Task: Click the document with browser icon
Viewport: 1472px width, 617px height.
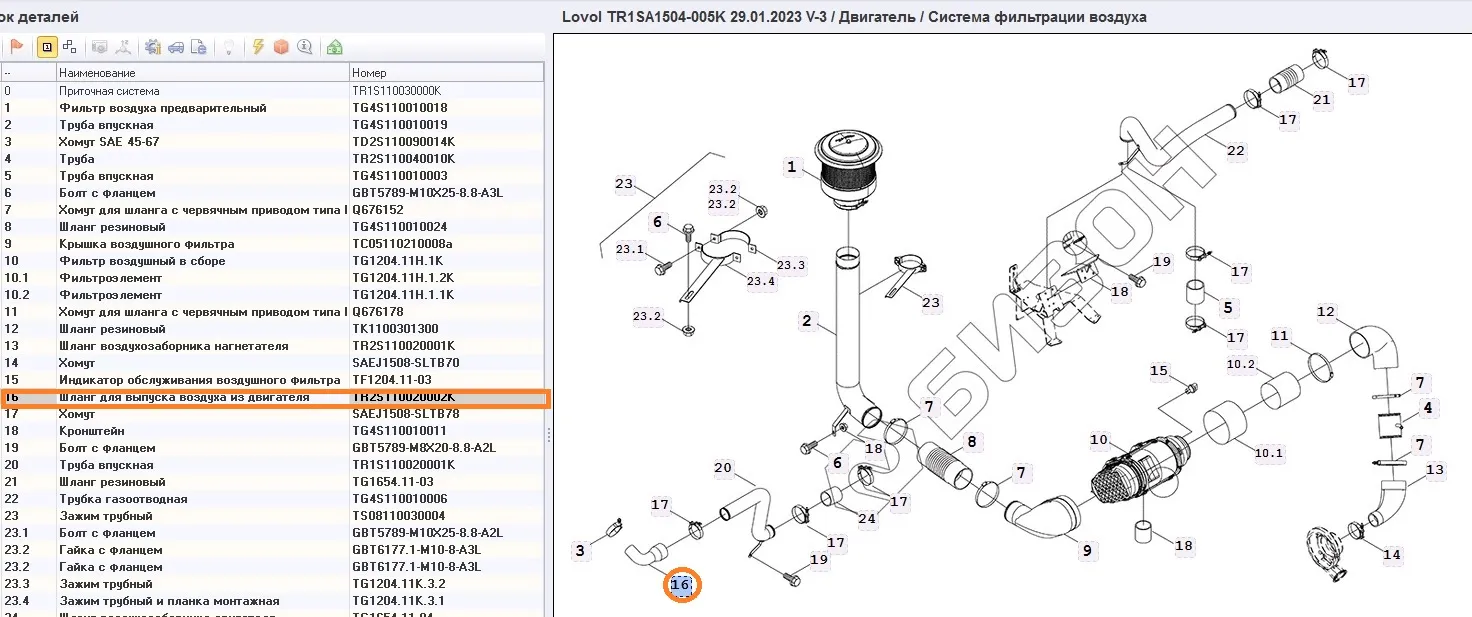Action: tap(199, 47)
